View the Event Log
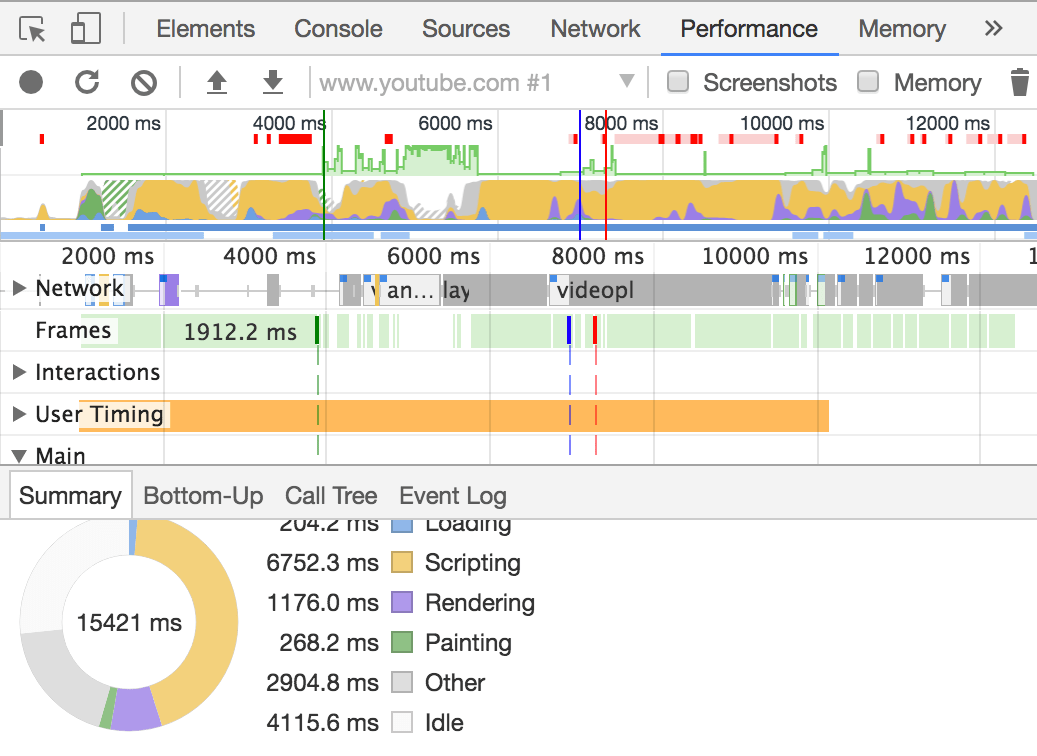Image resolution: width=1037 pixels, height=756 pixels. (452, 495)
